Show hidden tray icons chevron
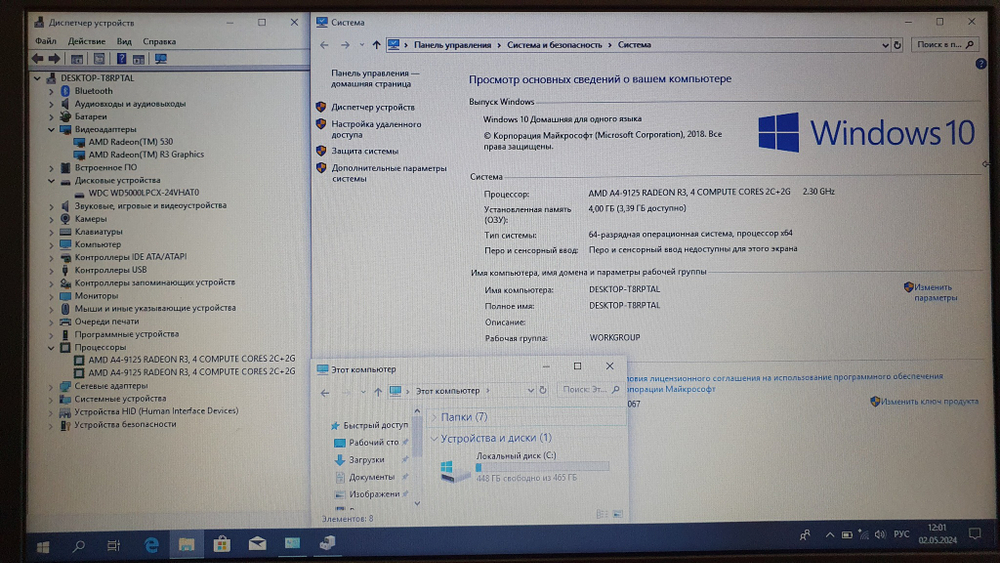 pos(830,535)
